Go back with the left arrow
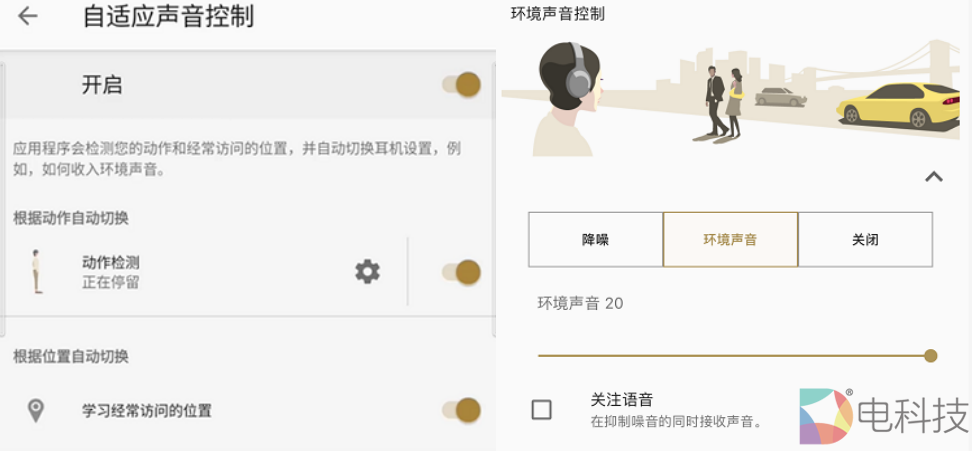973x451 pixels. tap(28, 16)
